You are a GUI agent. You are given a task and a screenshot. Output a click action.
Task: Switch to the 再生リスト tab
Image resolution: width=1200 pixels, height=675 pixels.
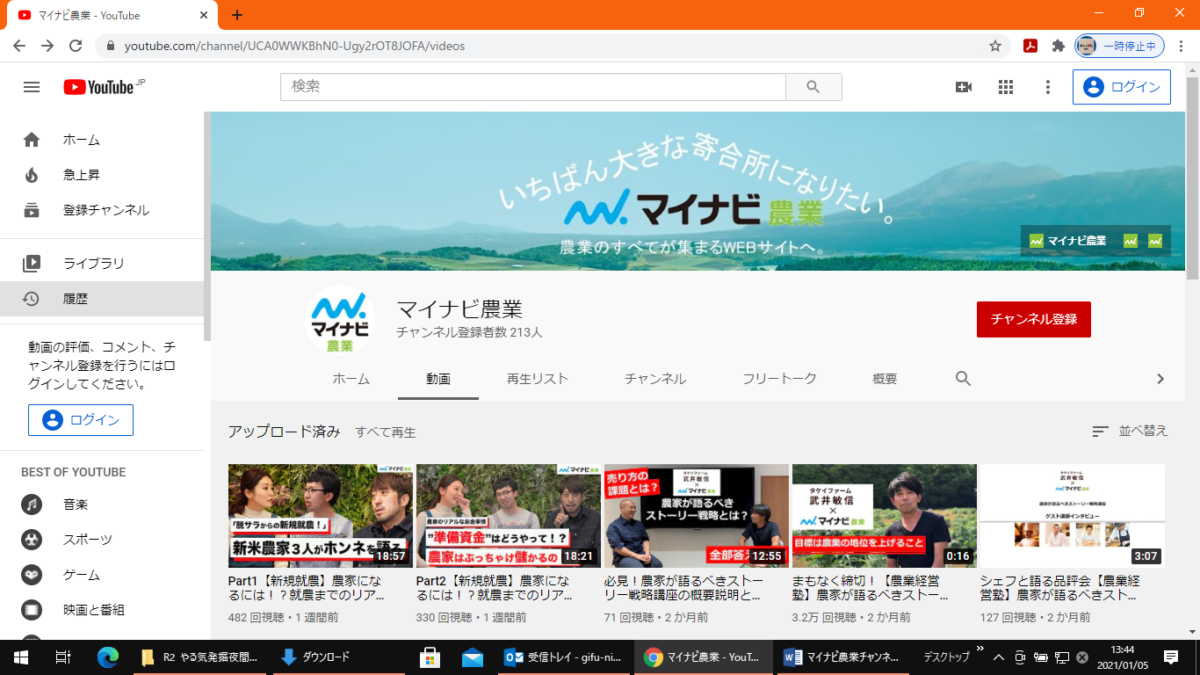(x=537, y=379)
